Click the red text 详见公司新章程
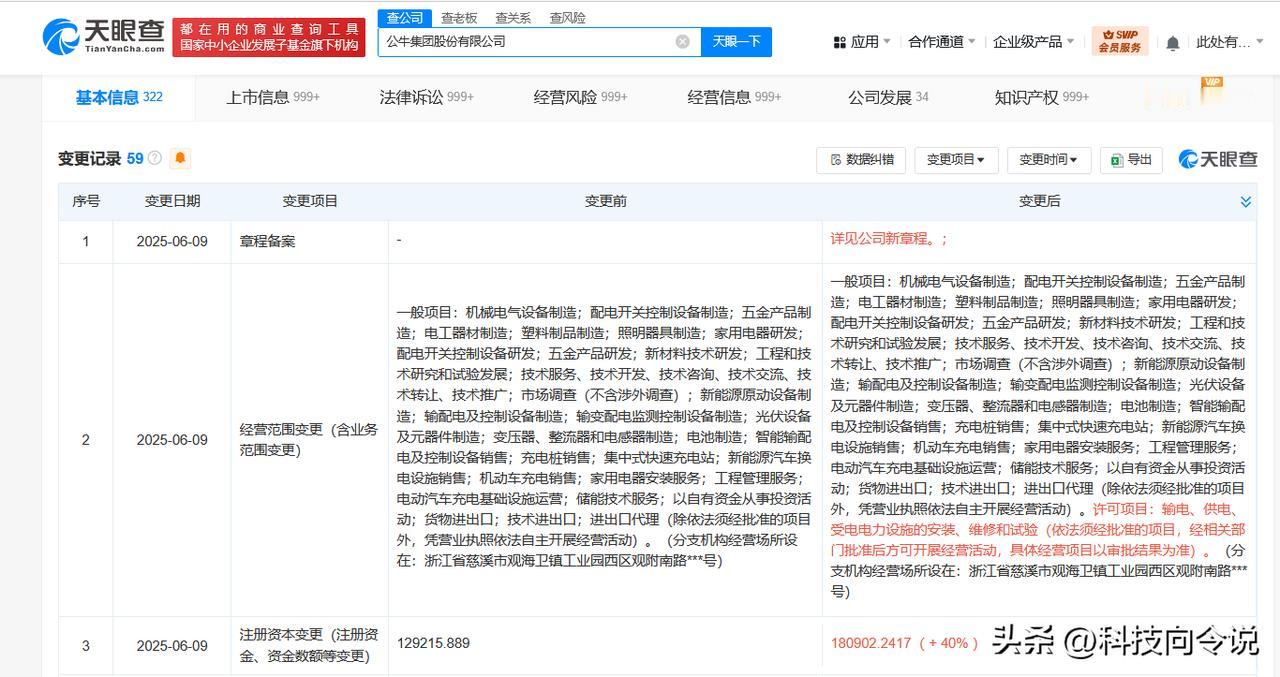The image size is (1280, 677). 889,240
